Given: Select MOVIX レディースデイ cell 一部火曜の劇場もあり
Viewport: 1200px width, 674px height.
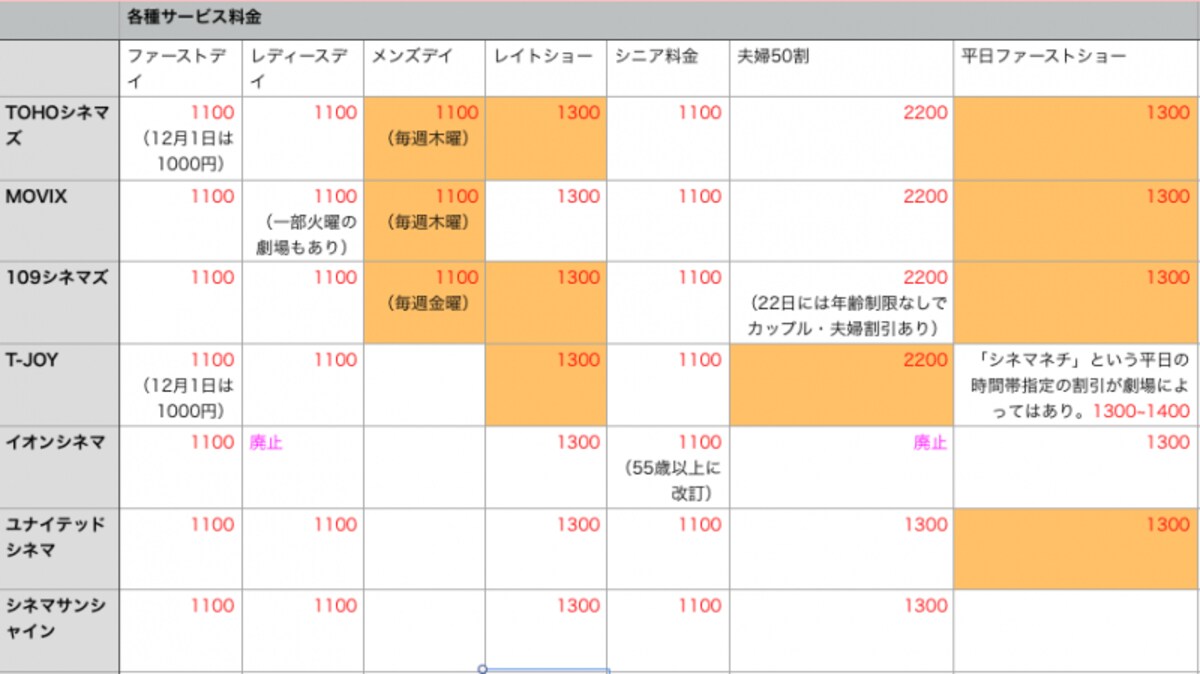Looking at the screenshot, I should pos(303,222).
